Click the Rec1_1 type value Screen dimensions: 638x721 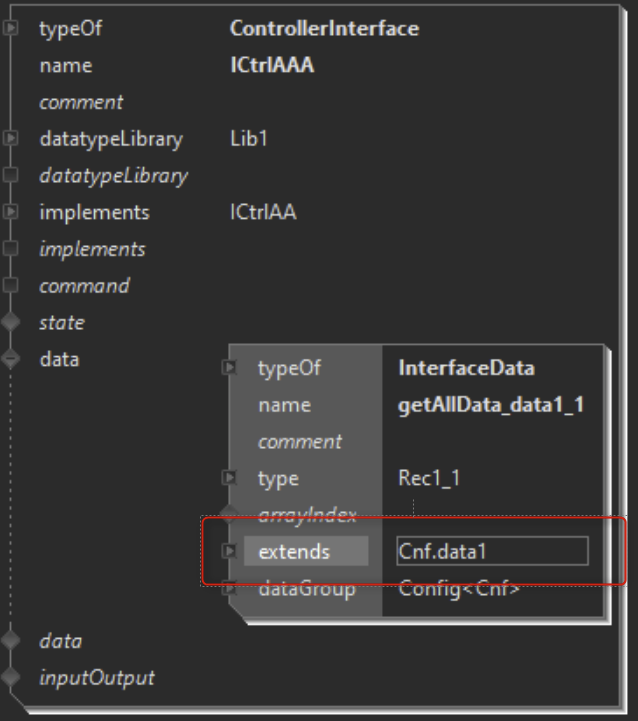pyautogui.click(x=429, y=478)
